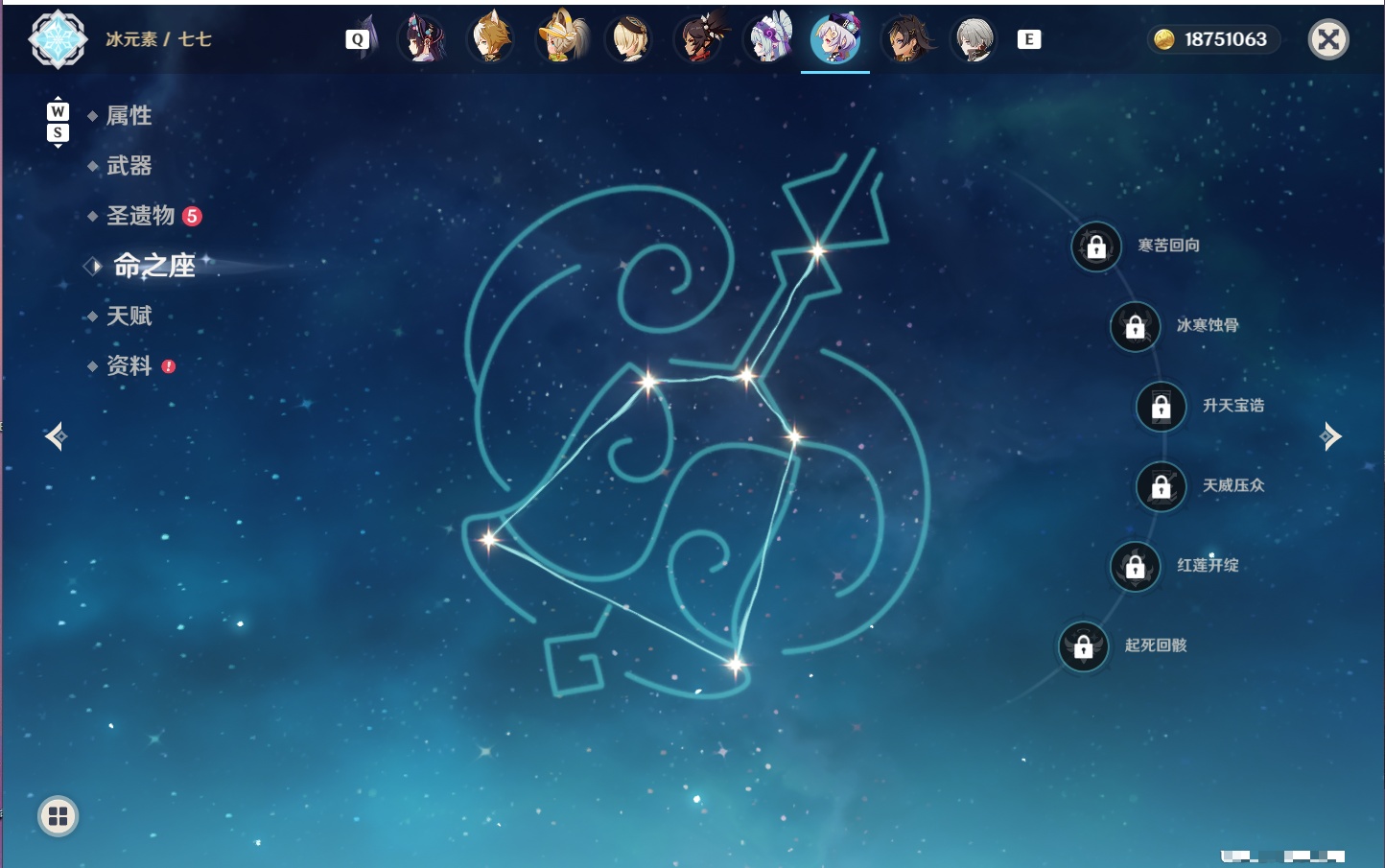Go to next character with right arrow
Screen dimensions: 1385x868
1330,436
